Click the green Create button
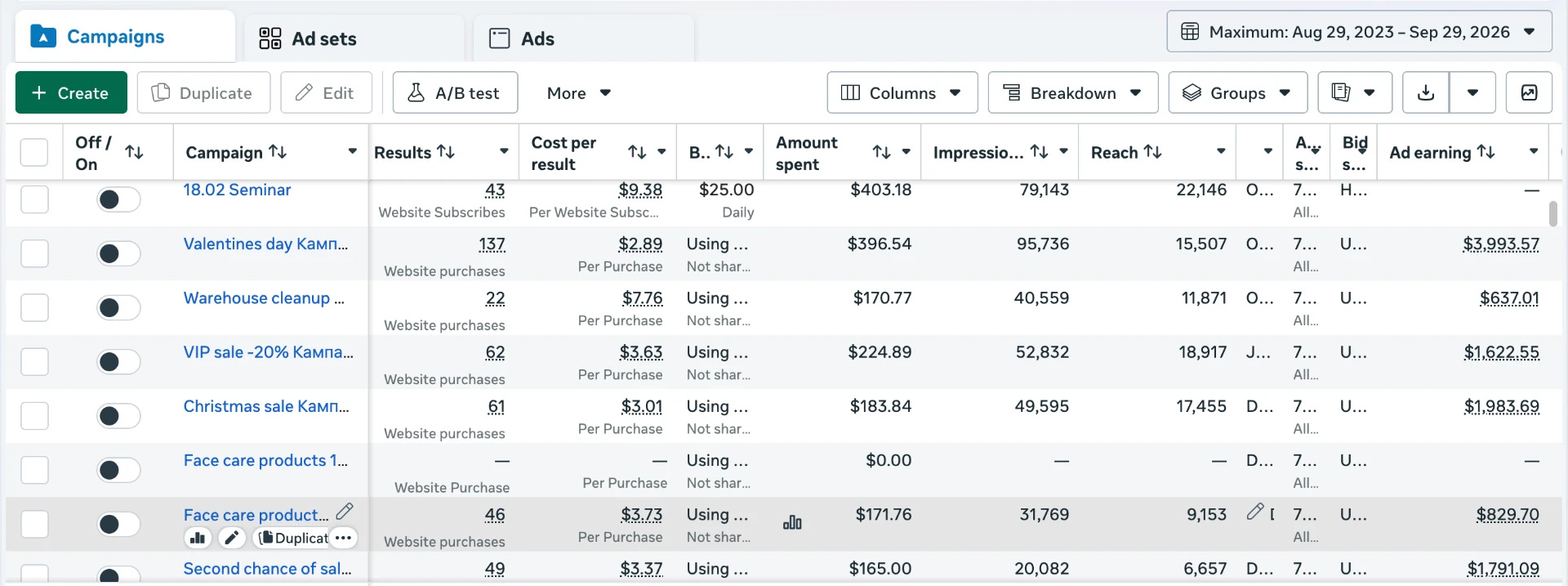The width and height of the screenshot is (1568, 586). 71,92
